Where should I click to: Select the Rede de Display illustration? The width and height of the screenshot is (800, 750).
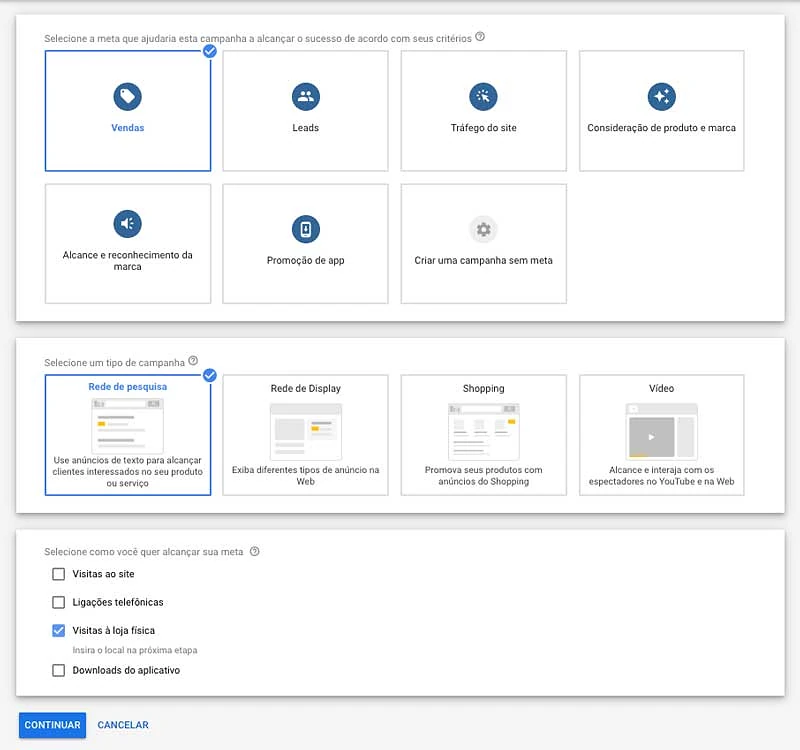306,432
